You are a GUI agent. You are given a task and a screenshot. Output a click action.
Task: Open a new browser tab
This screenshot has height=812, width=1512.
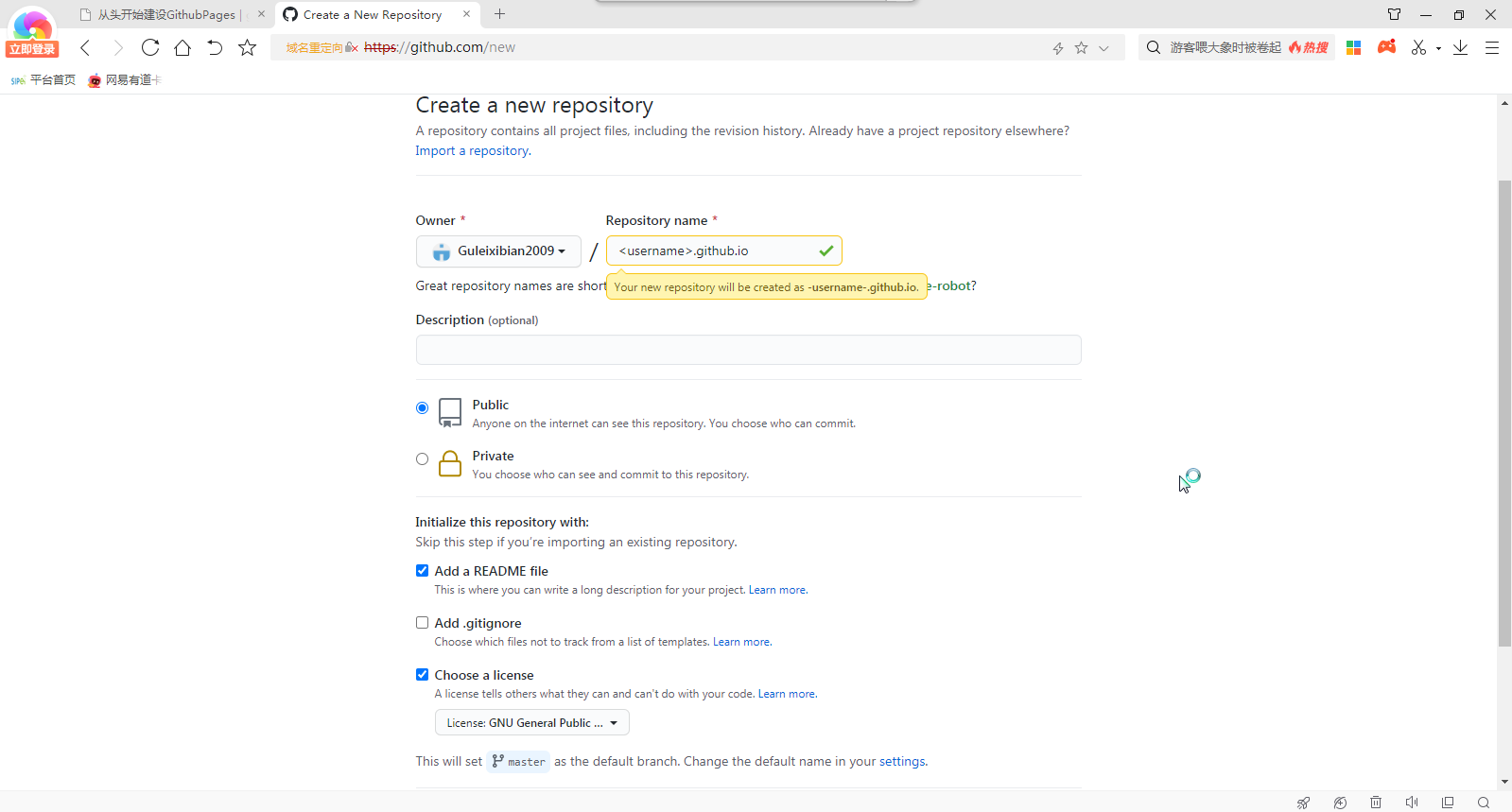click(x=500, y=14)
